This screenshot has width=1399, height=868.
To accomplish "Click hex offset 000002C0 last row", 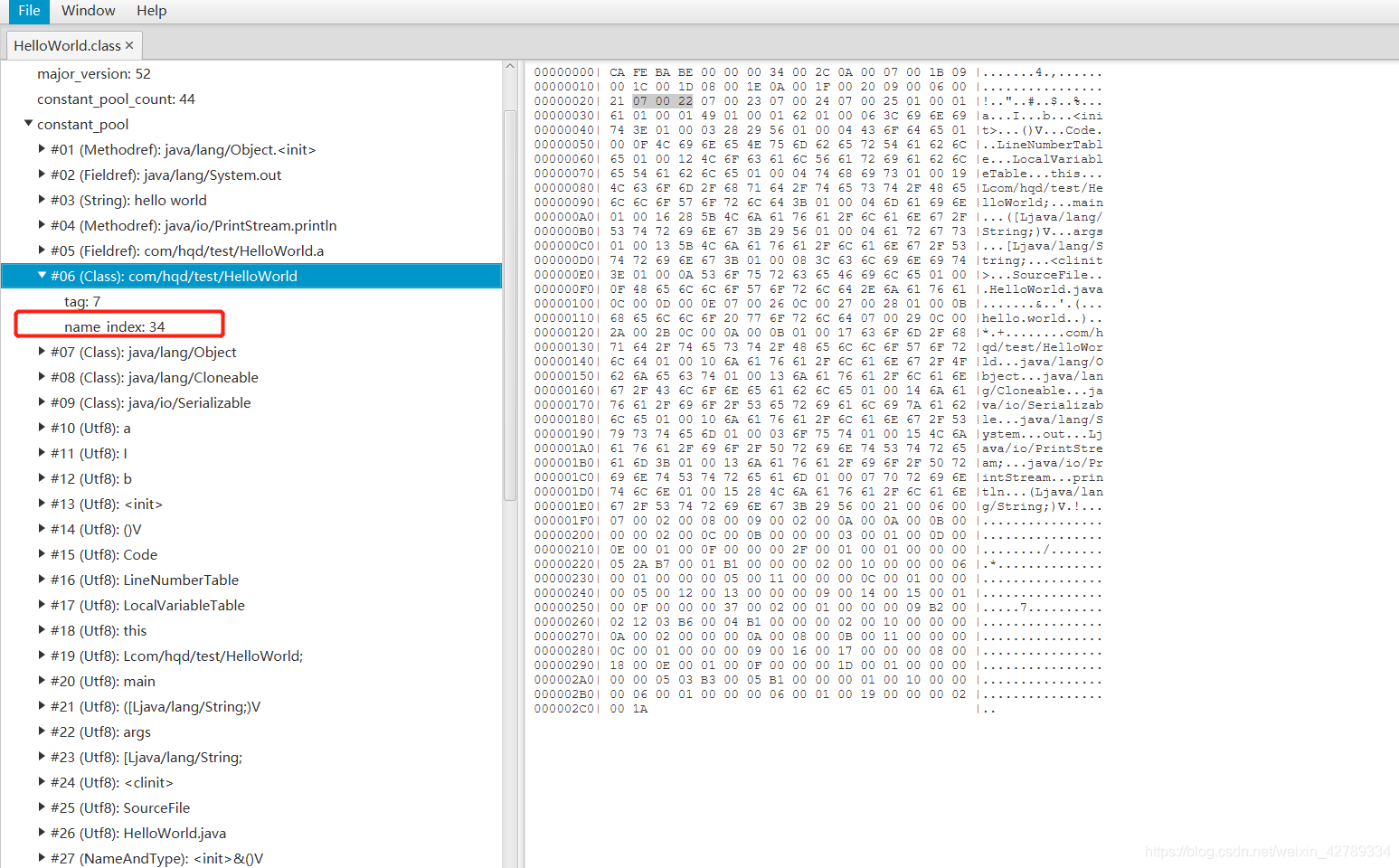I will (x=564, y=709).
